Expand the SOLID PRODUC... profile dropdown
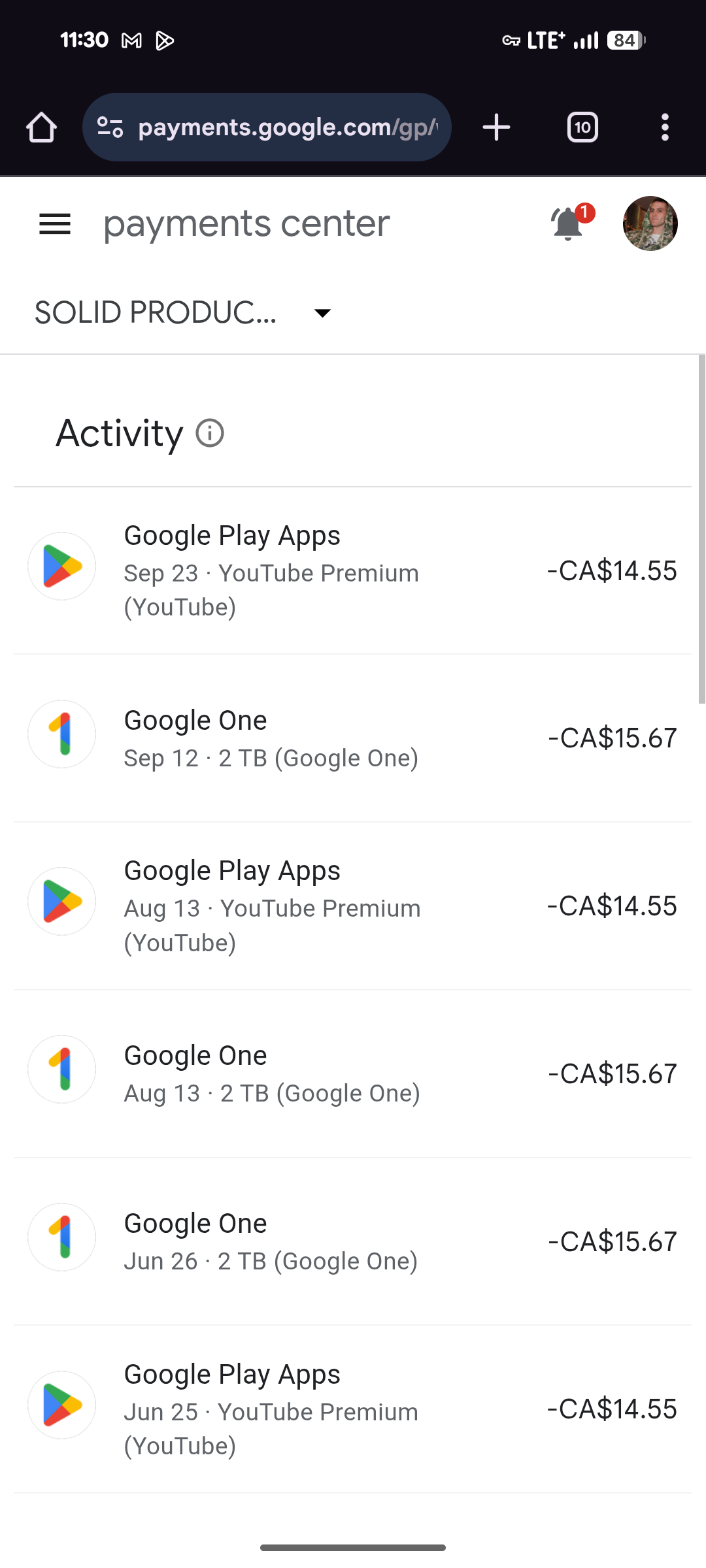 pyautogui.click(x=322, y=313)
